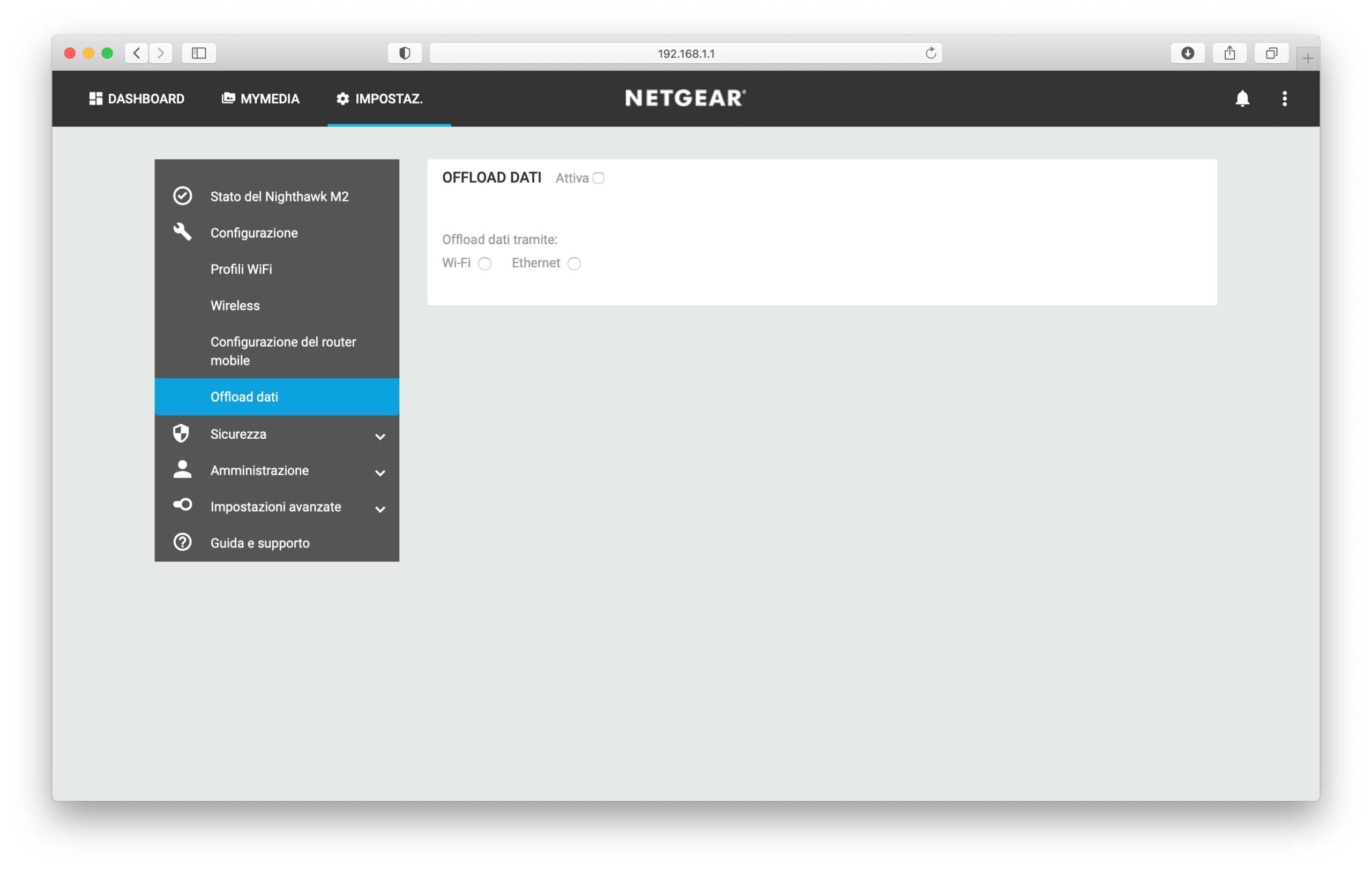Screen dimensions: 1372x870
Task: Expand the Impostazioni avanzate chevron
Action: (x=380, y=509)
